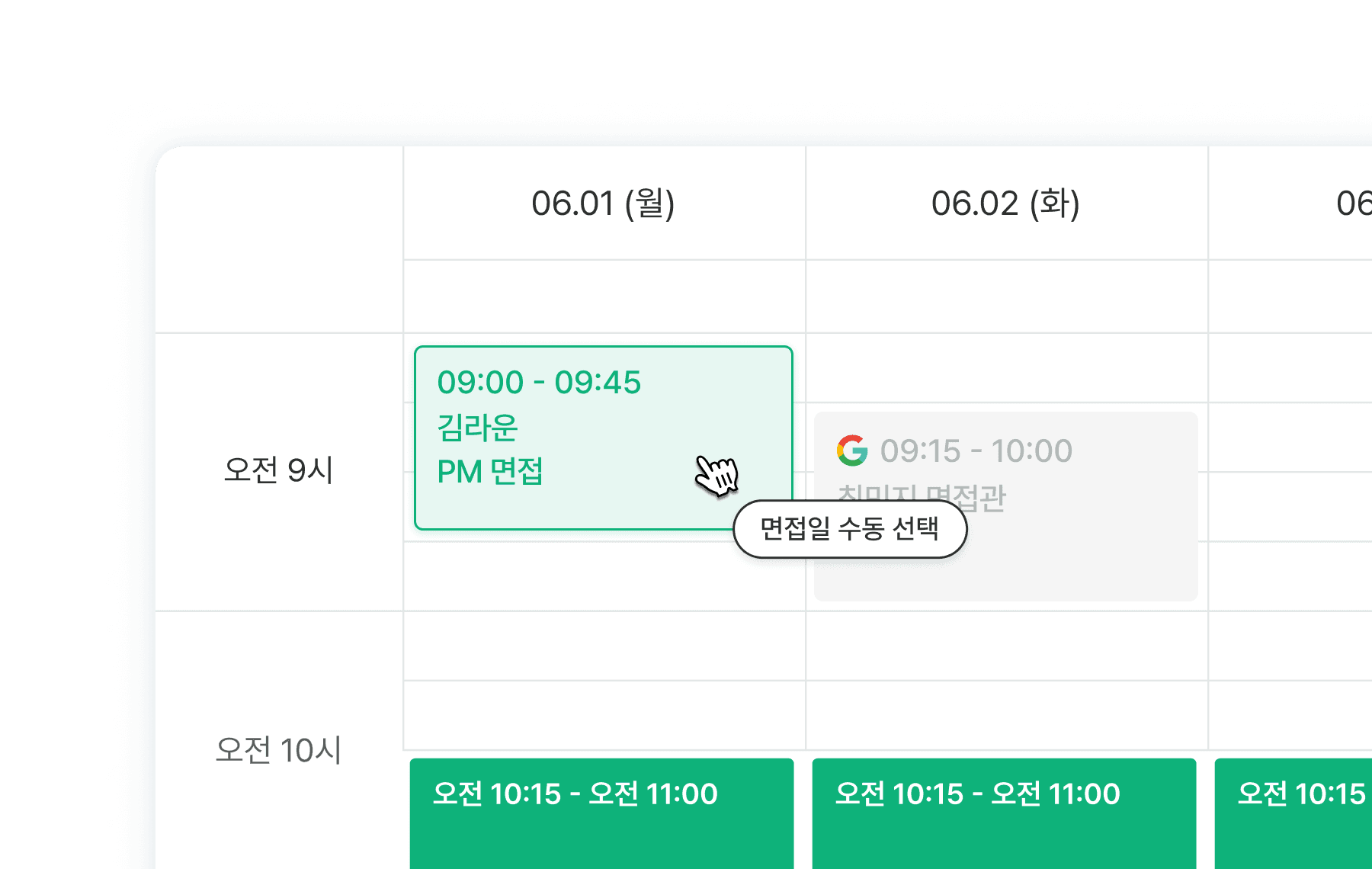This screenshot has width=1372, height=869.
Task: Click the Google Calendar icon on the grayed event
Action: click(851, 451)
